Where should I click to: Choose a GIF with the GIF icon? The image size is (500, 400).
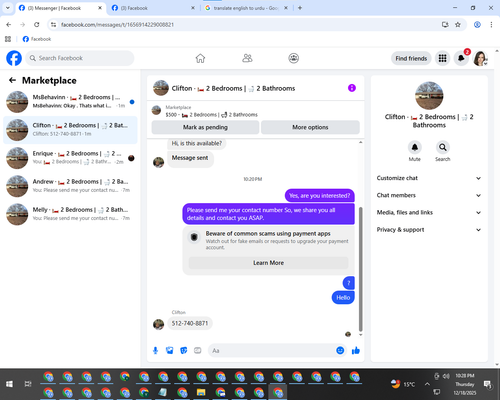point(198,350)
